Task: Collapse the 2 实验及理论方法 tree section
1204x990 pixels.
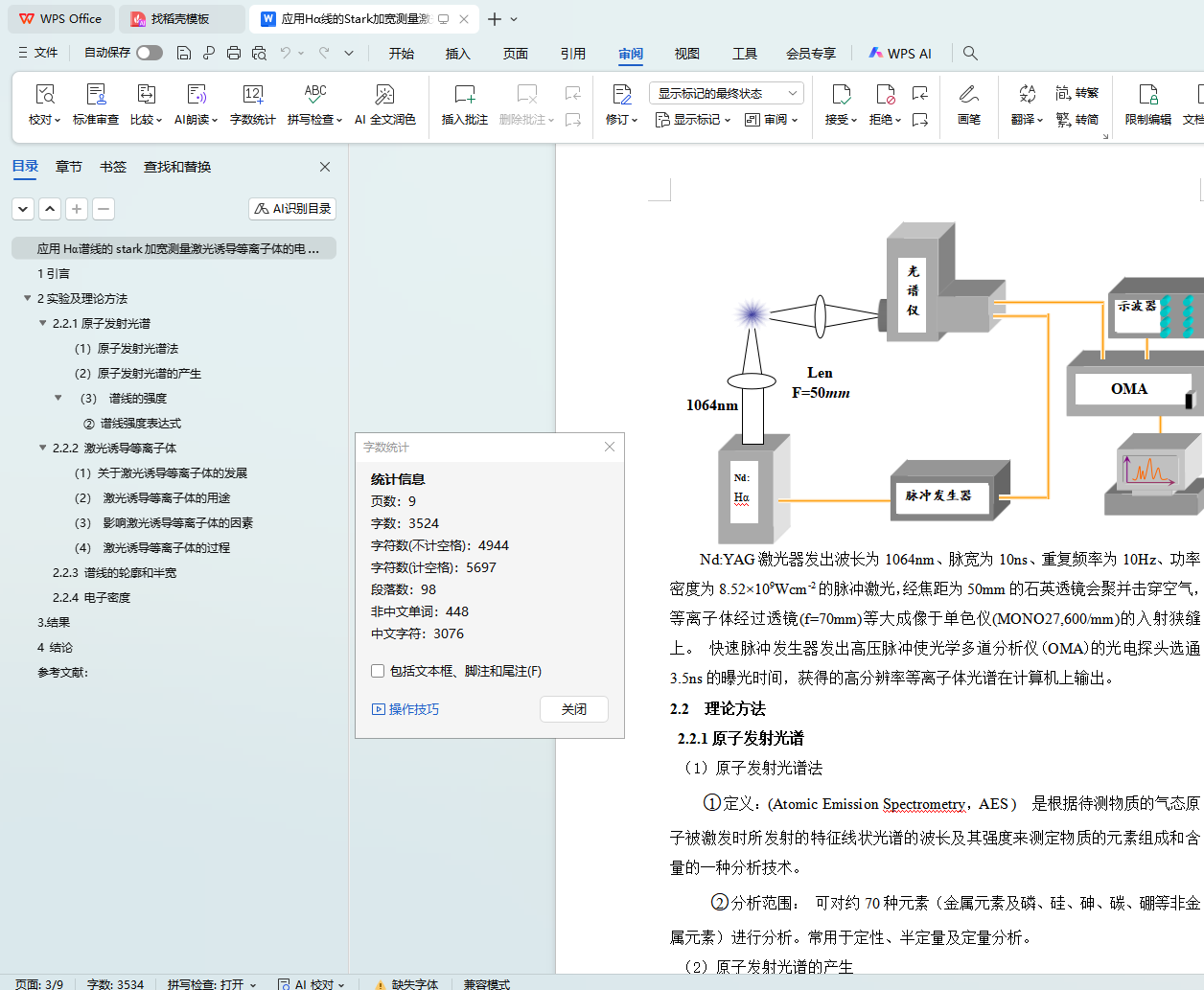Action: [x=28, y=299]
